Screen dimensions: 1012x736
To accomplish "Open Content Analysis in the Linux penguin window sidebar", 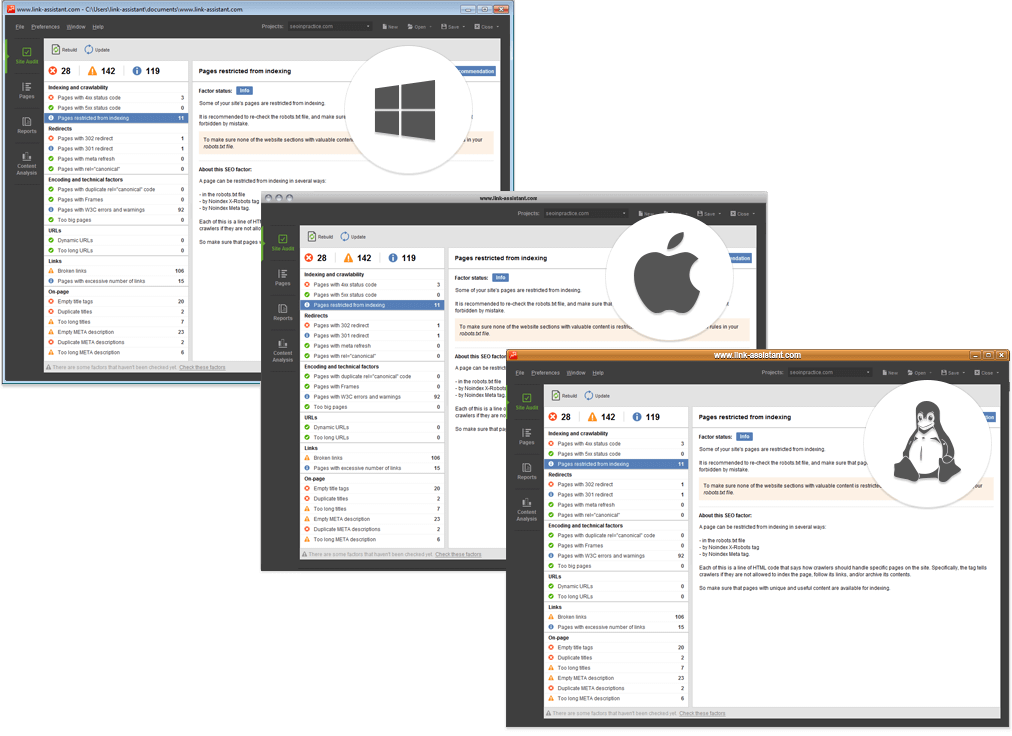I will 527,509.
